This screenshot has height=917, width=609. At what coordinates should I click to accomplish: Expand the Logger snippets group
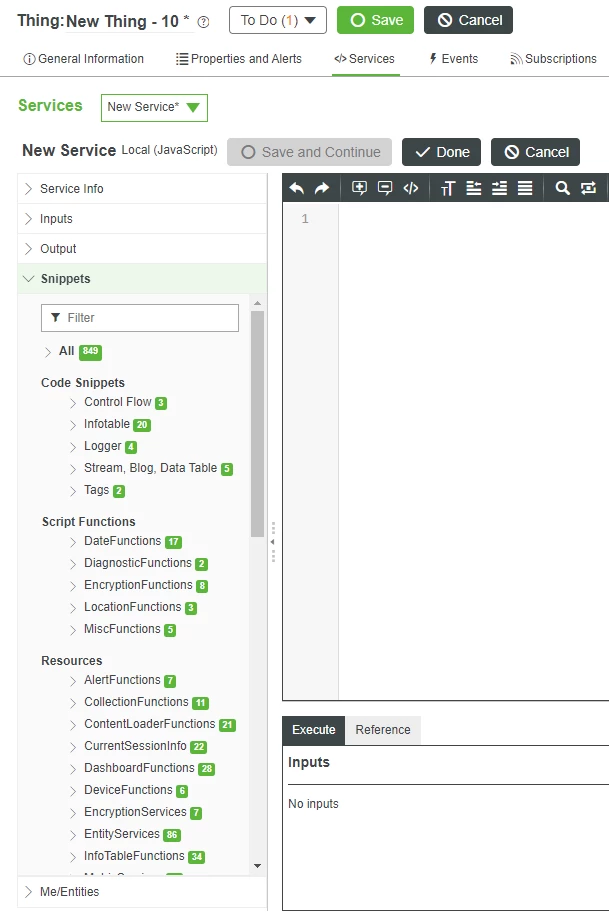(x=73, y=447)
